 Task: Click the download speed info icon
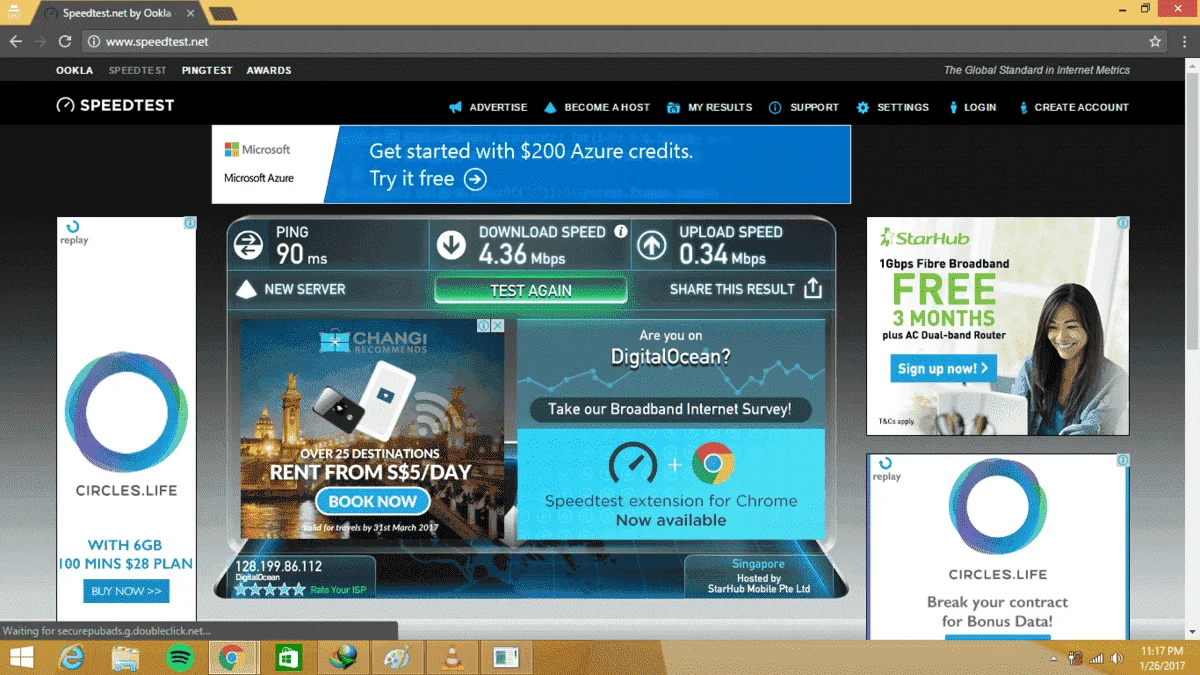click(x=620, y=231)
